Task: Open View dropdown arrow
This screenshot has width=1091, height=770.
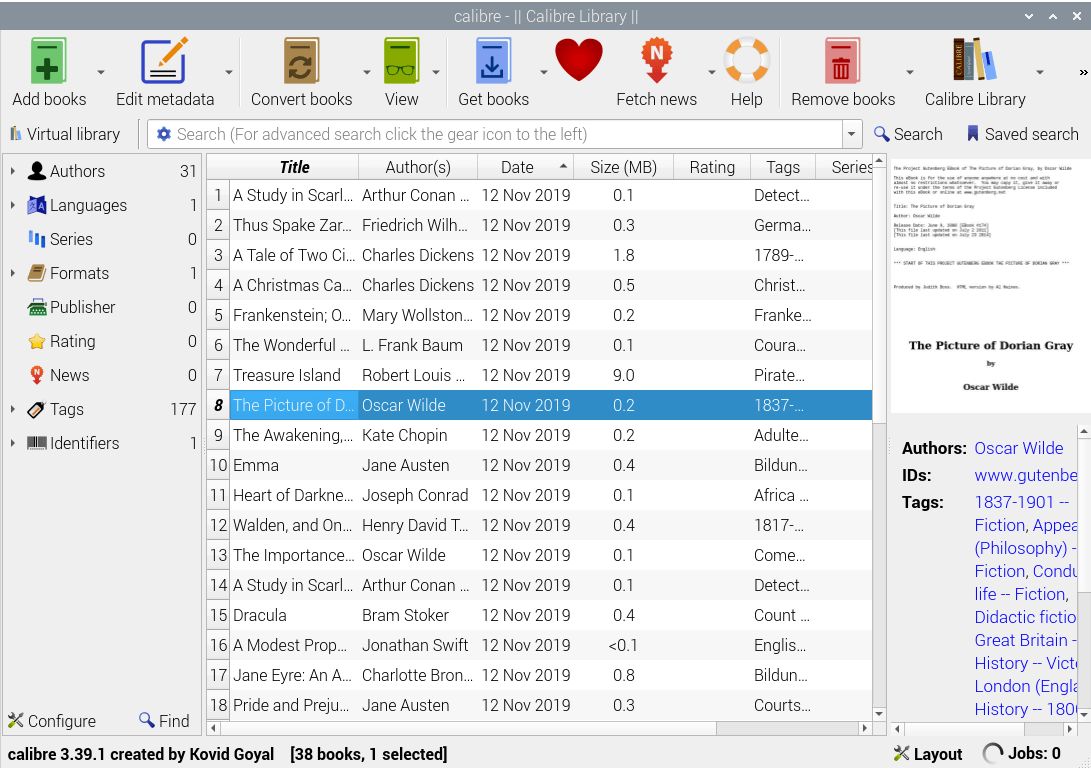Action: (436, 72)
